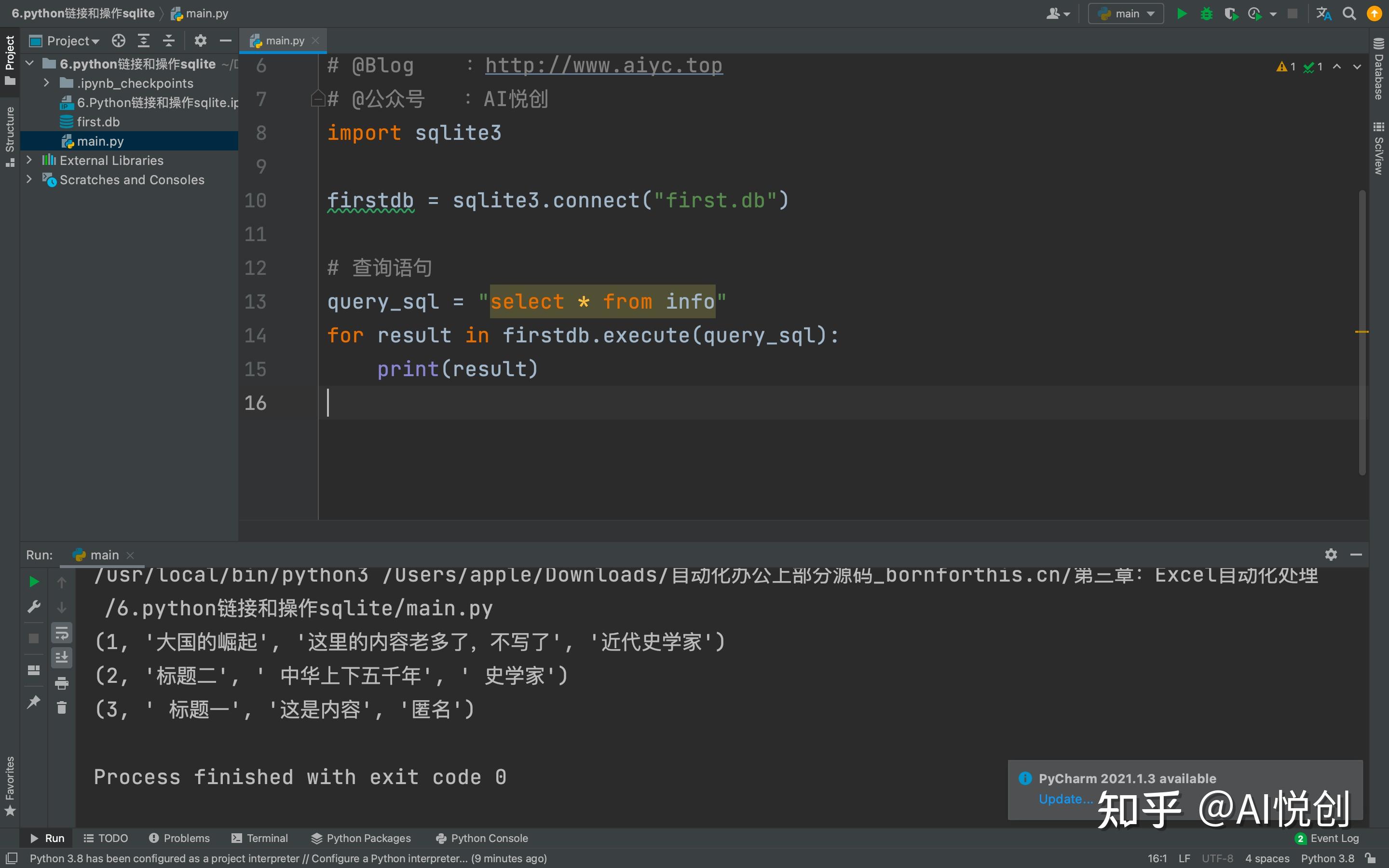Image resolution: width=1389 pixels, height=868 pixels.
Task: Open the http://www.aiyc.top blog link
Action: tap(604, 66)
